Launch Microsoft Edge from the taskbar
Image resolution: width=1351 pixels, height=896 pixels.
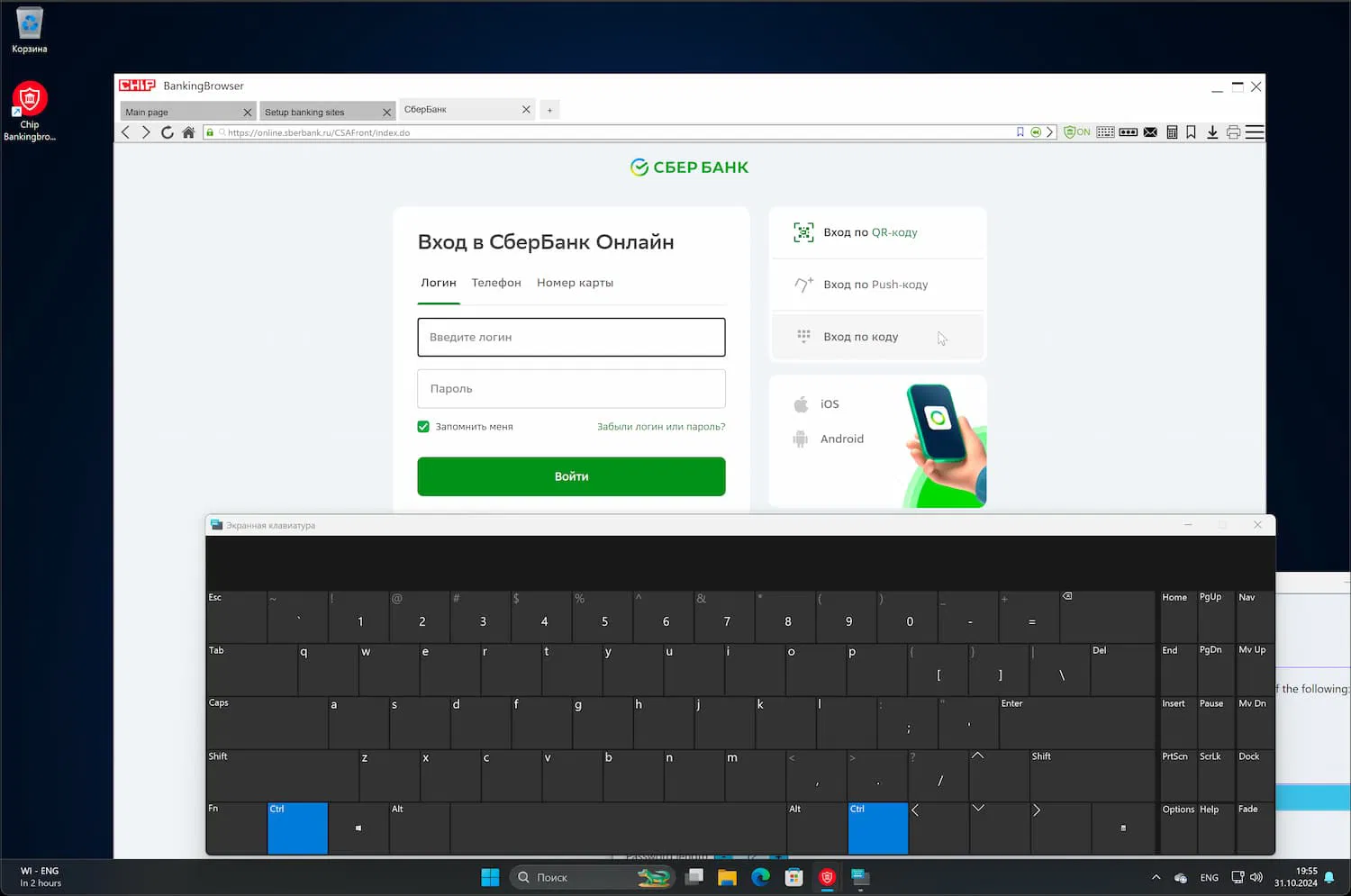pos(760,877)
